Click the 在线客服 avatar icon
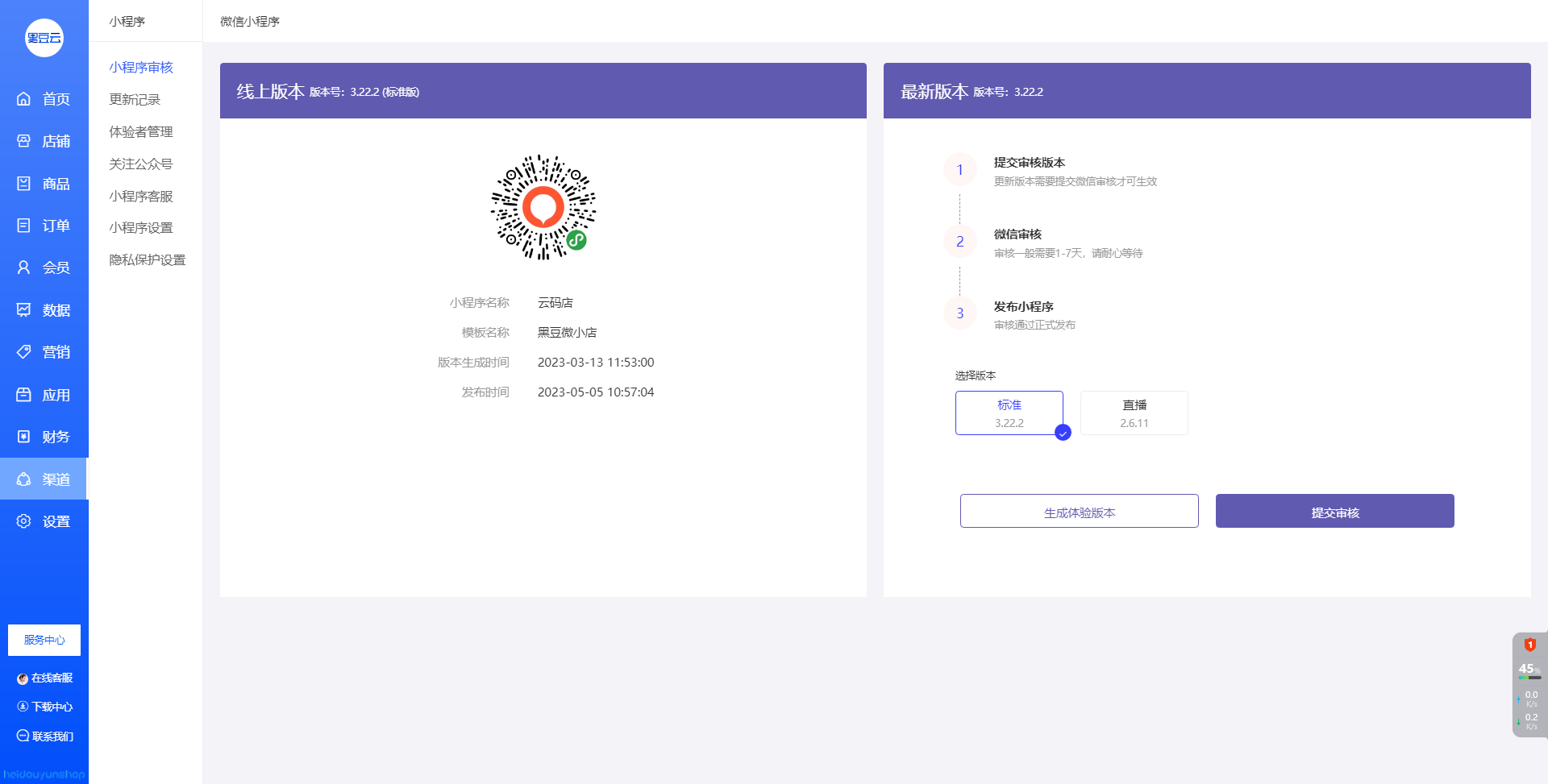Image resolution: width=1548 pixels, height=784 pixels. [23, 678]
